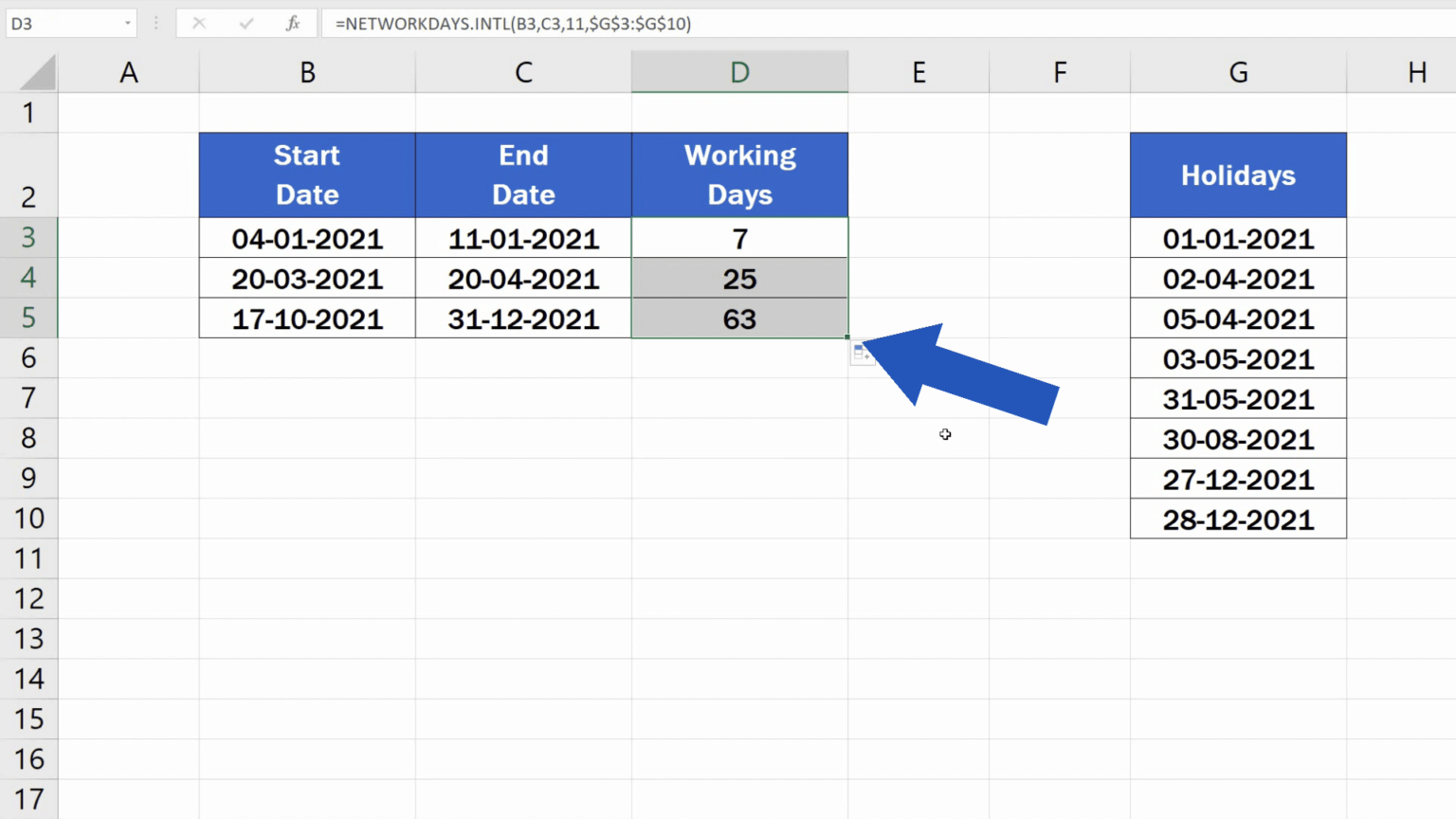Select cell with end date 31-12-2021
The width and height of the screenshot is (1456, 819).
(x=523, y=318)
